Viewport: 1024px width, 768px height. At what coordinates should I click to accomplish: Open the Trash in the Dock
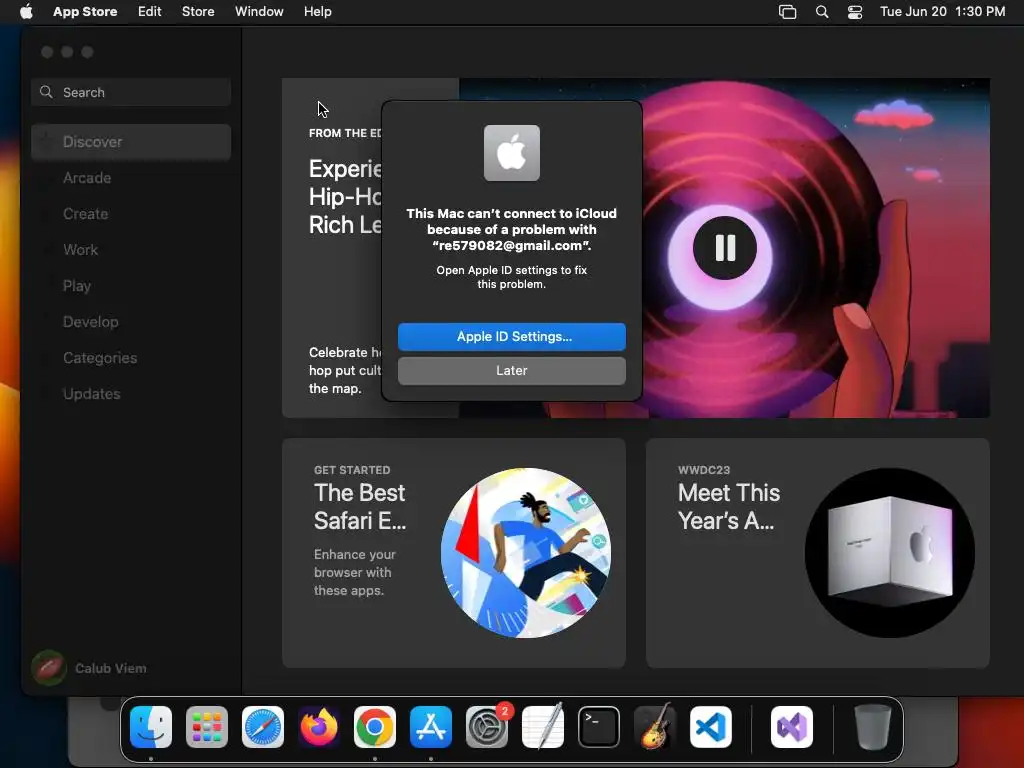872,727
